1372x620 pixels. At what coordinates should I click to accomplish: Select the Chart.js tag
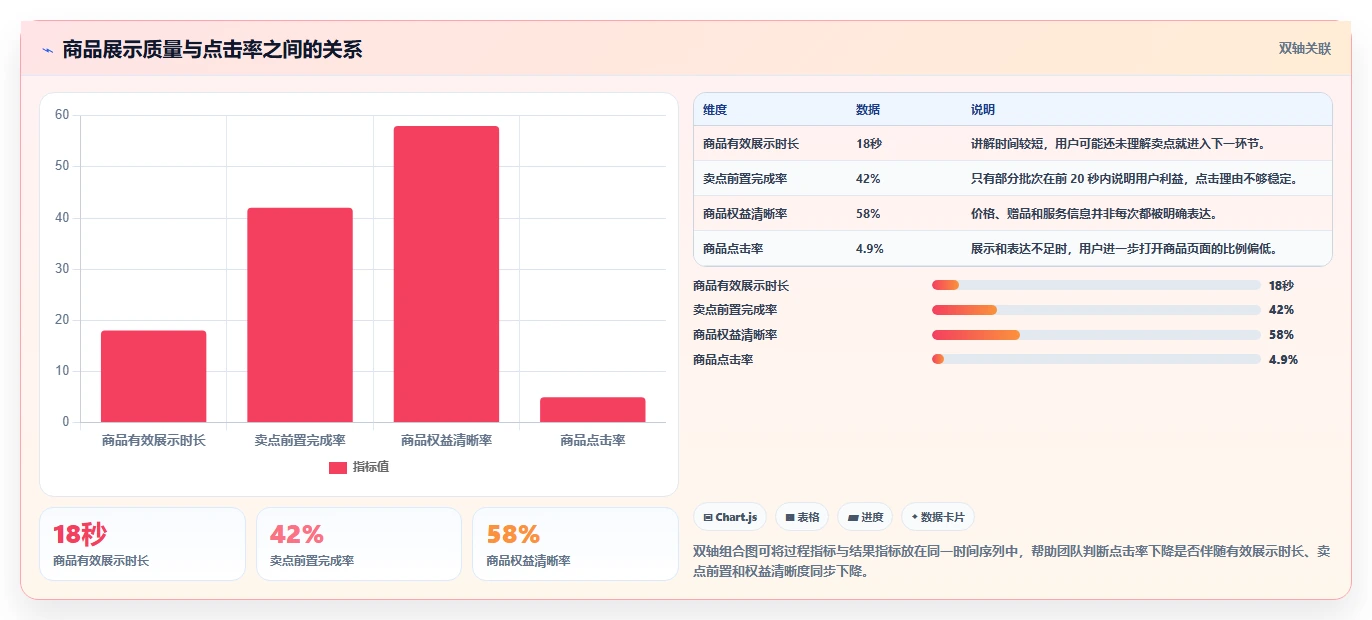coord(730,517)
